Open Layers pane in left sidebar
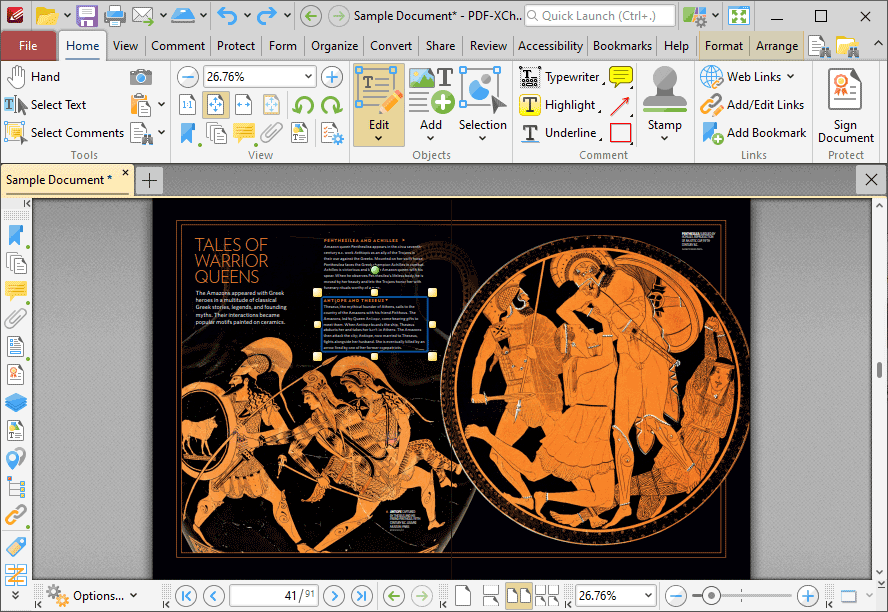 pos(16,403)
